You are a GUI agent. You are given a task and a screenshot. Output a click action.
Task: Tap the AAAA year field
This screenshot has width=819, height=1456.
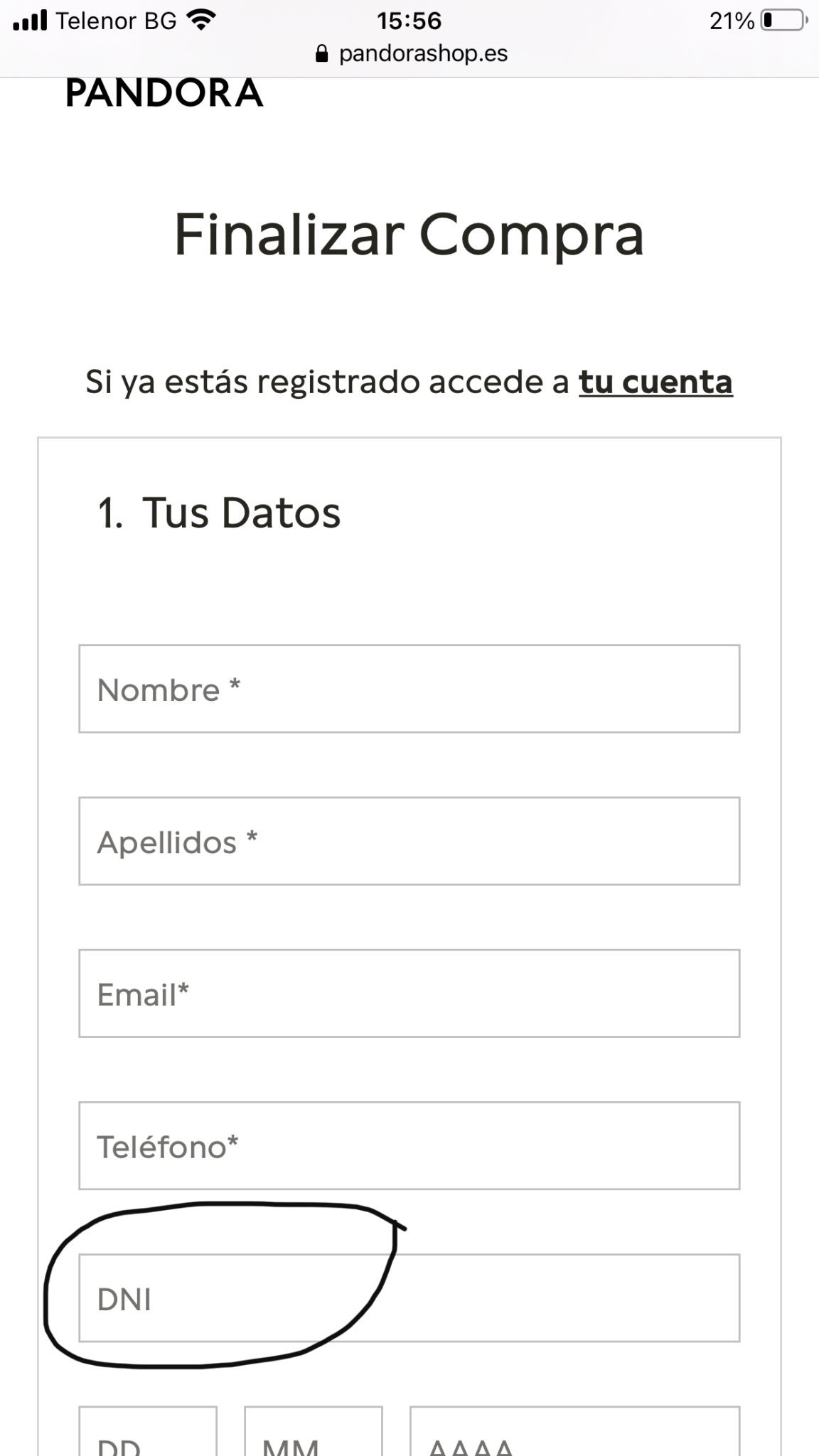coord(574,1433)
